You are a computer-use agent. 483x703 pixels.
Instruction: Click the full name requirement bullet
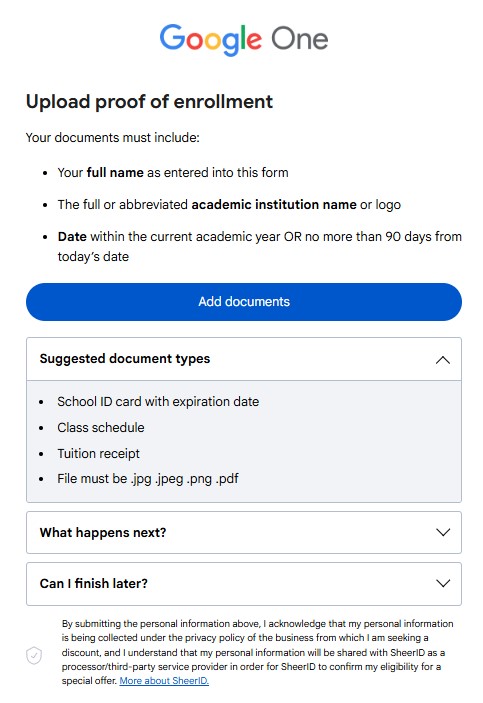pos(173,173)
